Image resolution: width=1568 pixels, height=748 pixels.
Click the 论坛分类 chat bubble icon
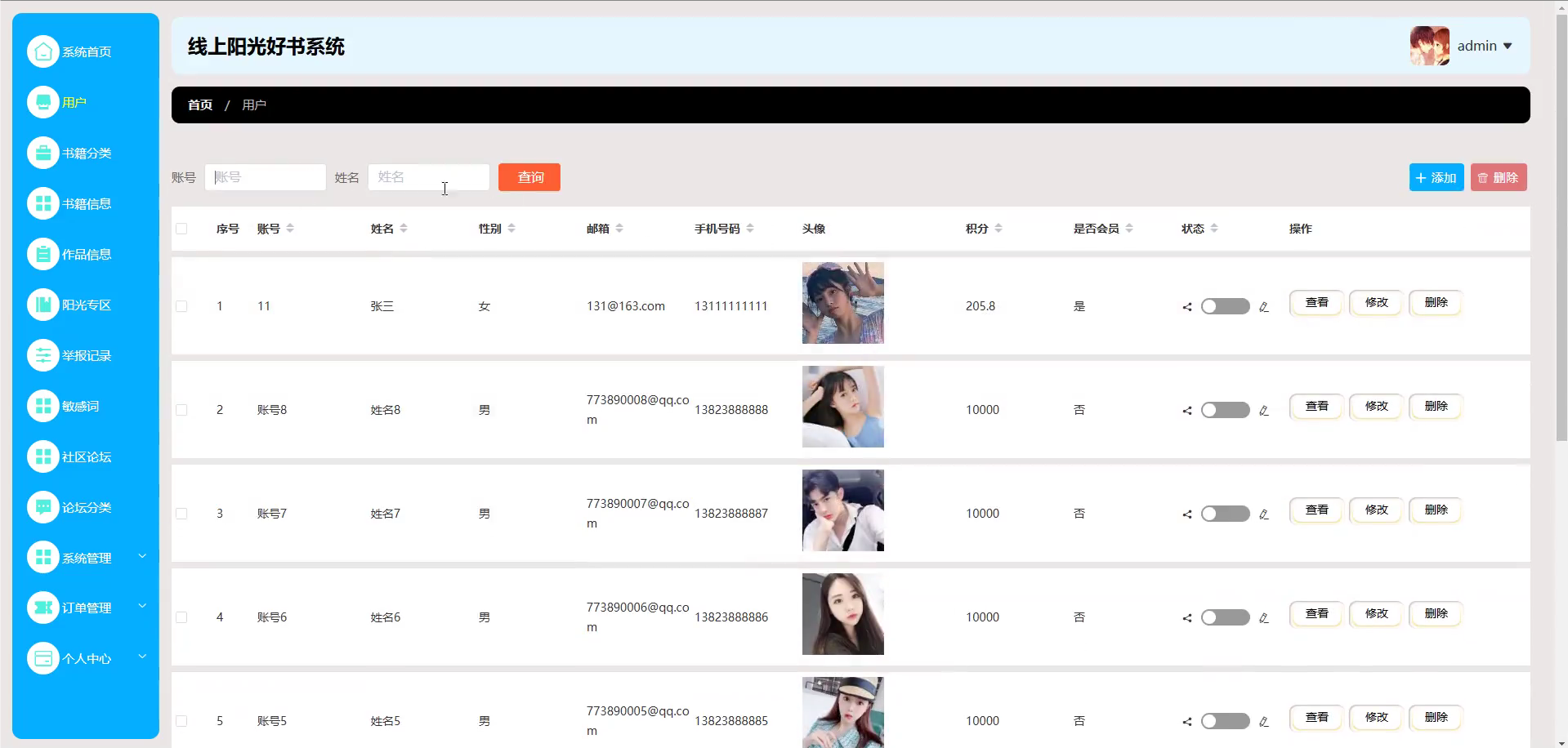pos(43,507)
